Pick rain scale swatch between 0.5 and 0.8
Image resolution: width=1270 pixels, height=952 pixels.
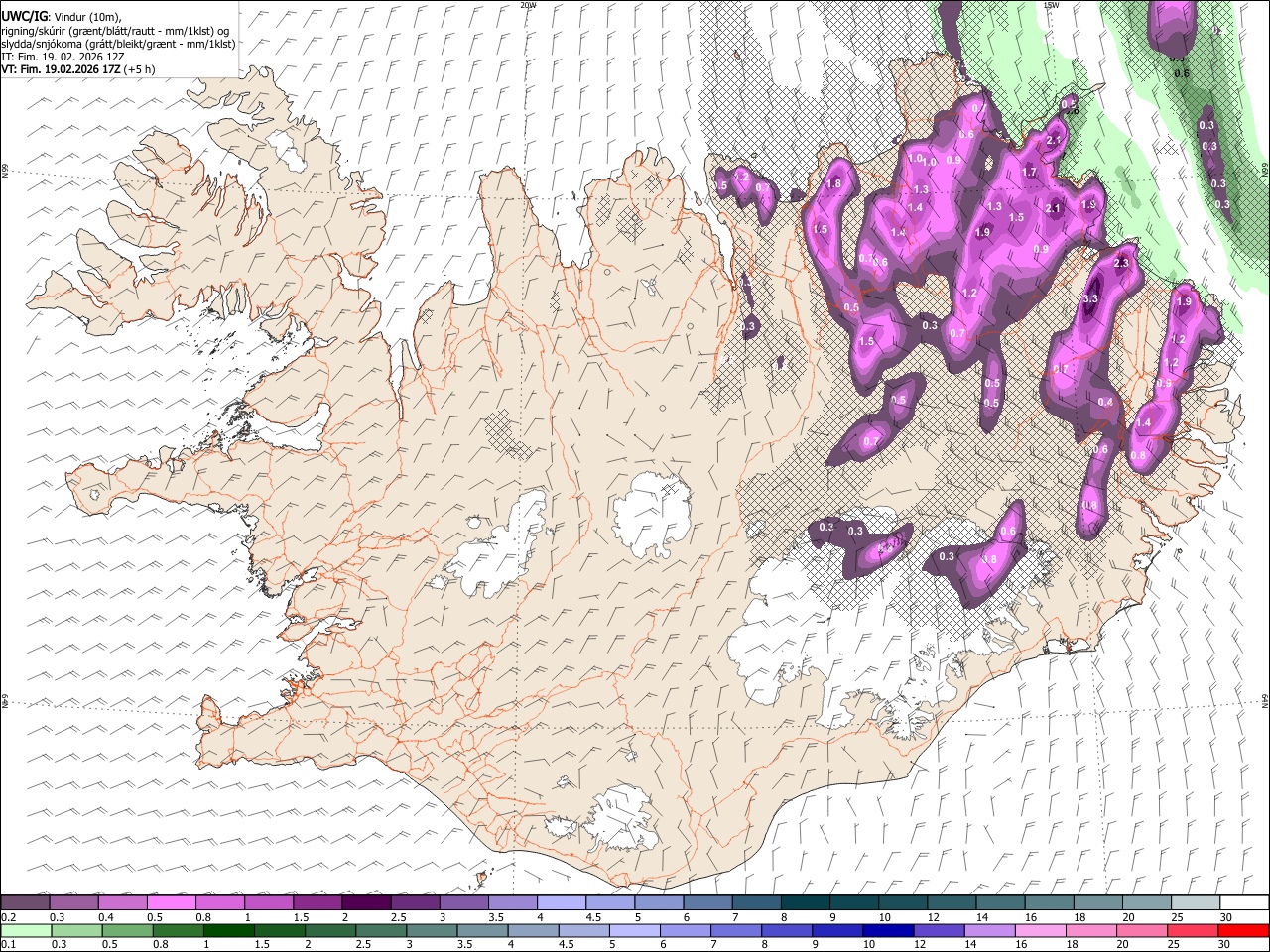127,932
